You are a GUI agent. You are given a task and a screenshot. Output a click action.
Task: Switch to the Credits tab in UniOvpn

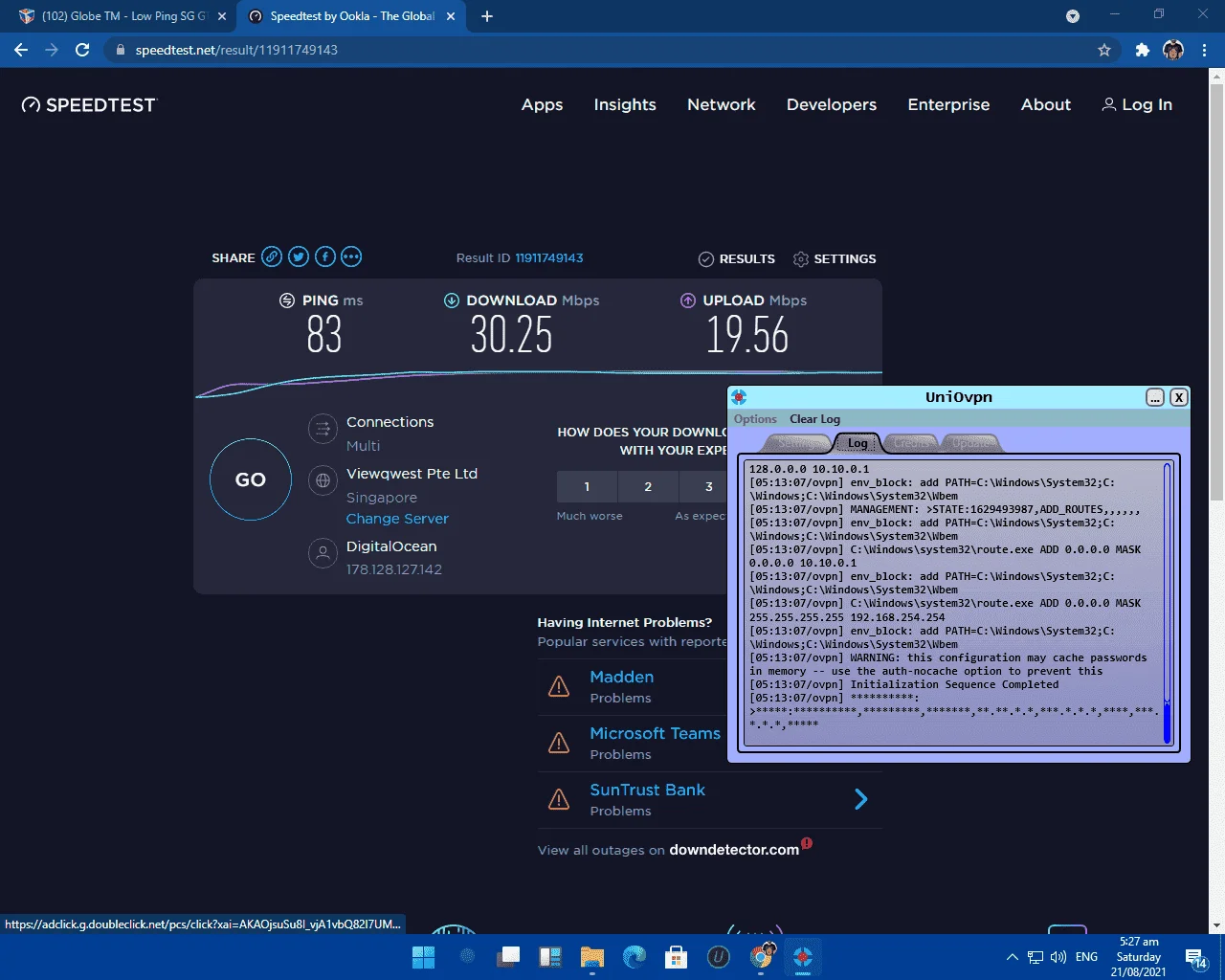pos(911,443)
